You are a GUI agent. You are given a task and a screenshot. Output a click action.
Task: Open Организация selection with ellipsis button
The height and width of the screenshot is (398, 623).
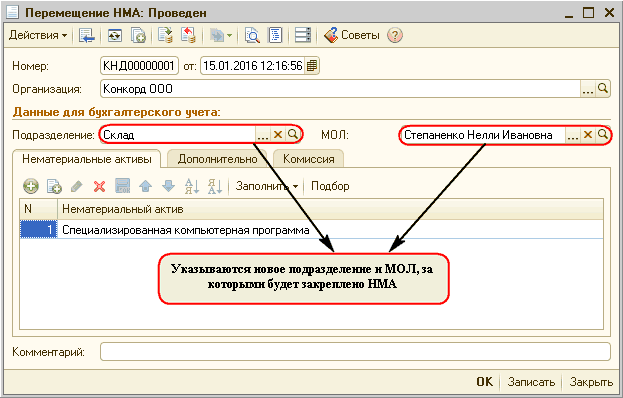(x=588, y=89)
